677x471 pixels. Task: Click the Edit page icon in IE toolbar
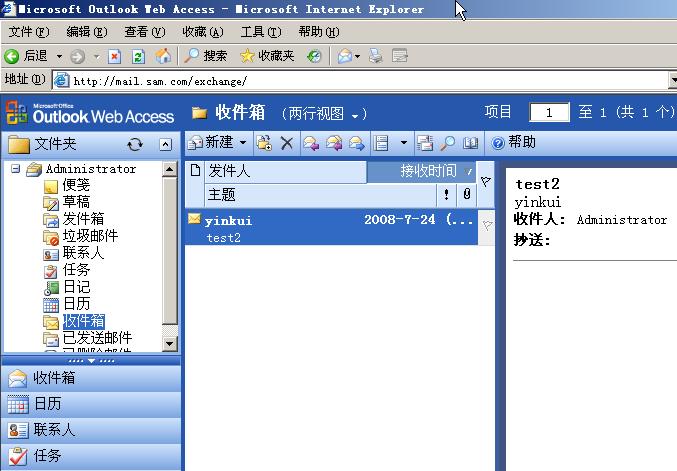(400, 56)
